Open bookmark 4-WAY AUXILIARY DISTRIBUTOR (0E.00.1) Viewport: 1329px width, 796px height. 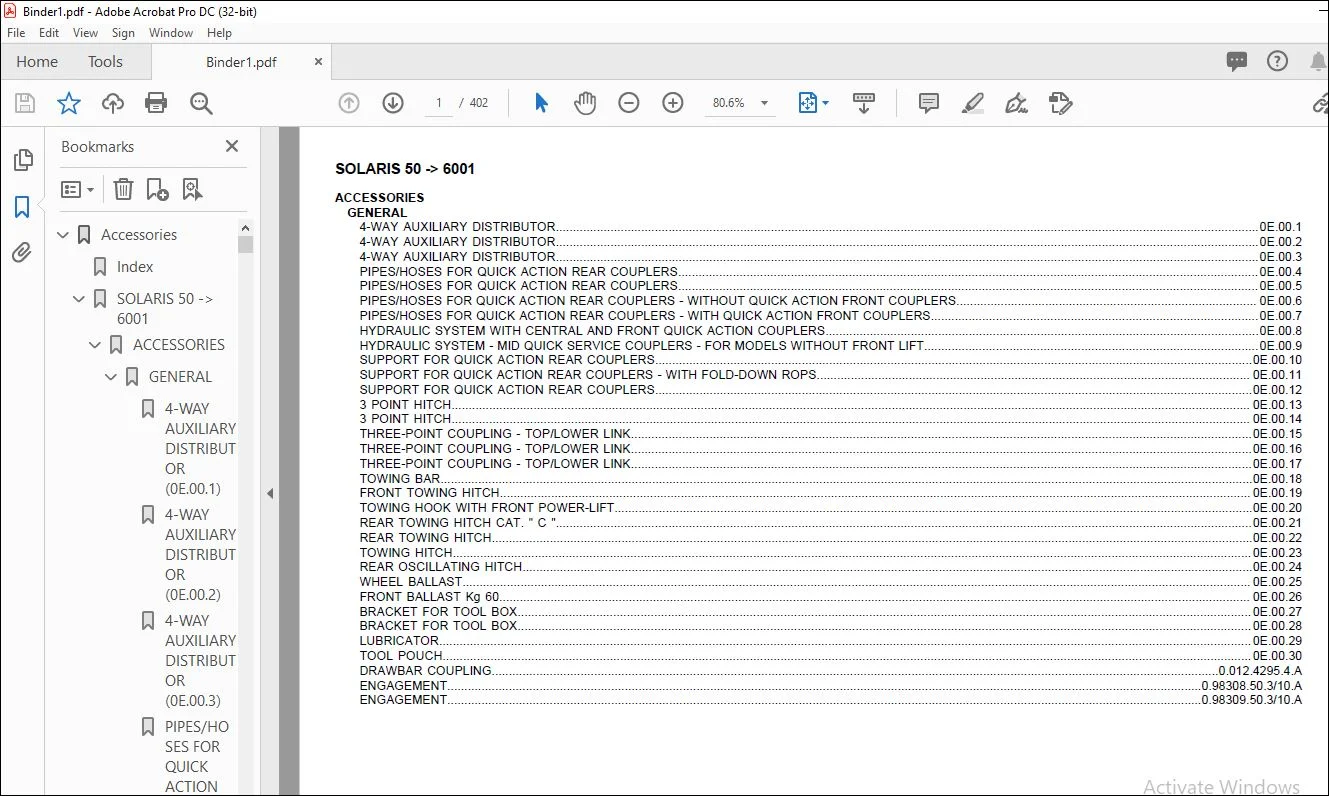pos(200,448)
